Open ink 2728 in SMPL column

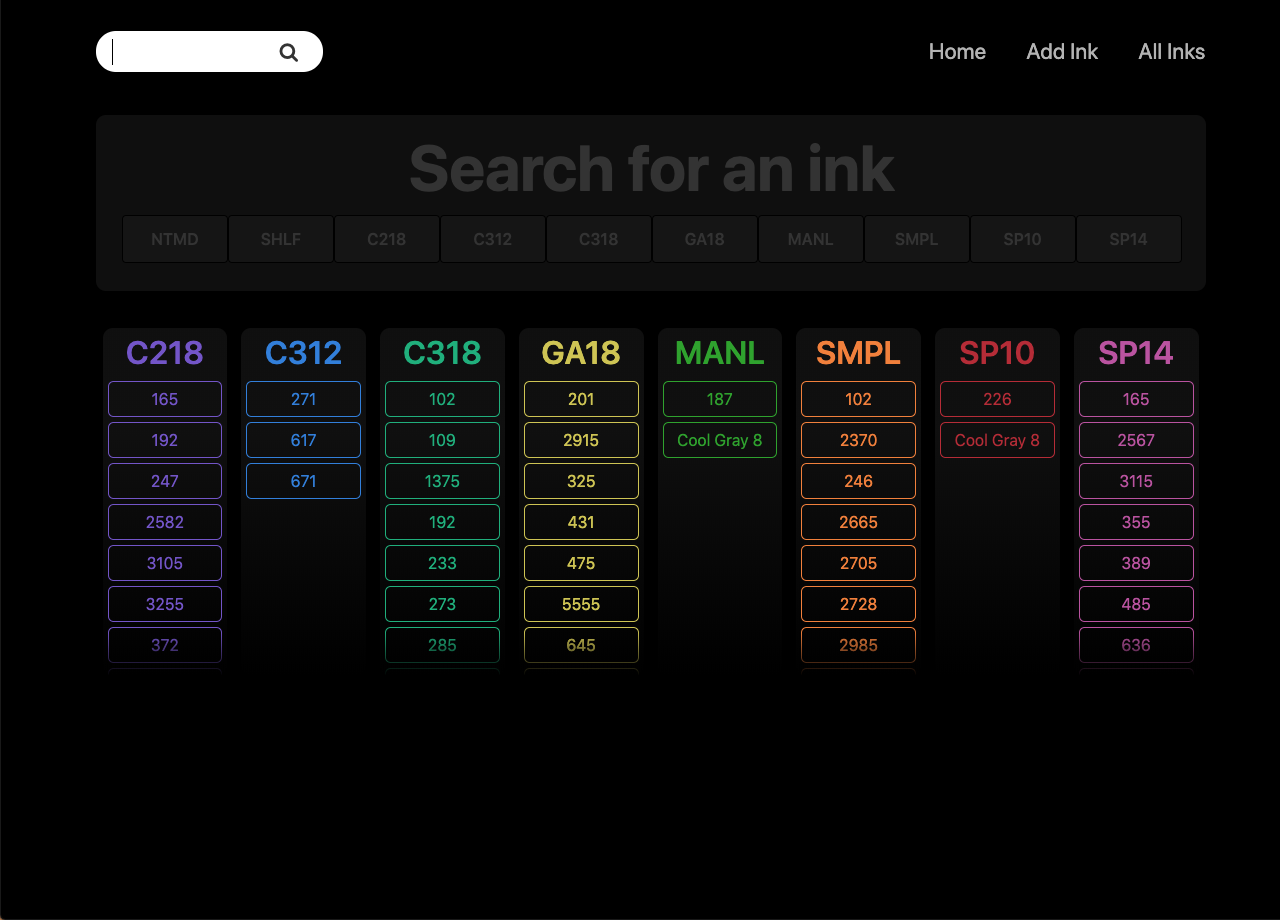tap(858, 604)
